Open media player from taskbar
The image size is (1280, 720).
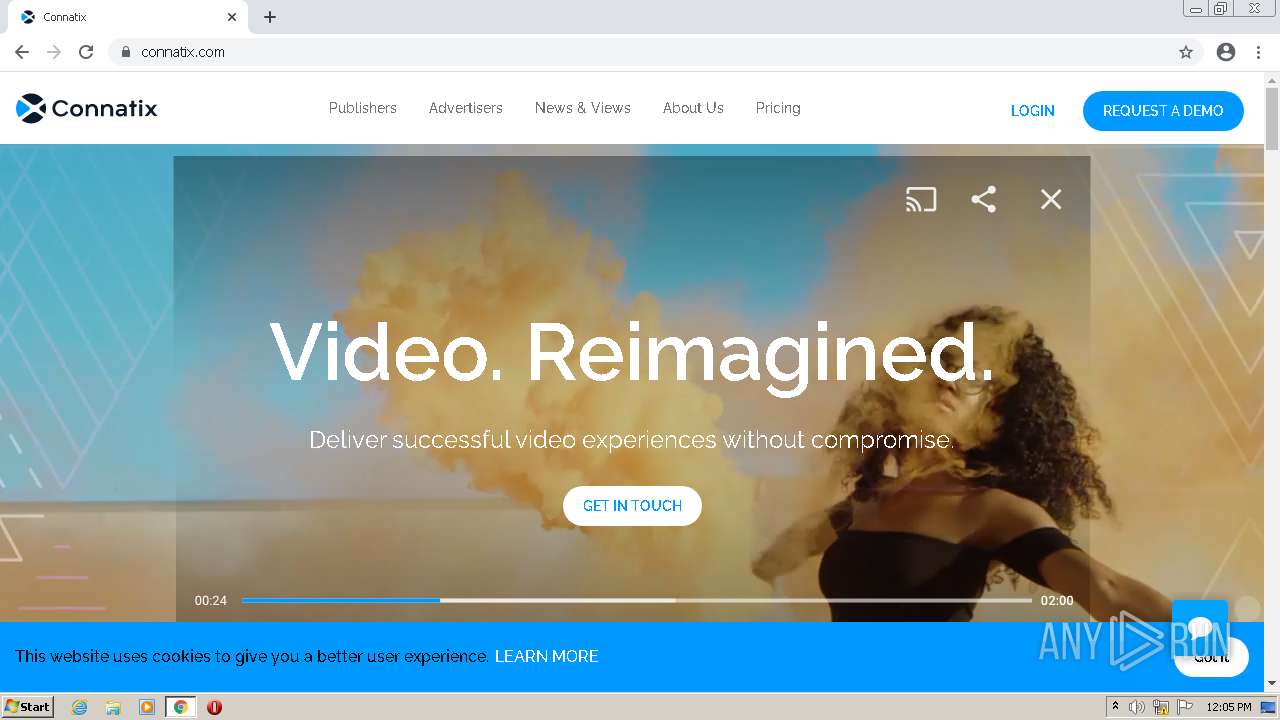147,707
